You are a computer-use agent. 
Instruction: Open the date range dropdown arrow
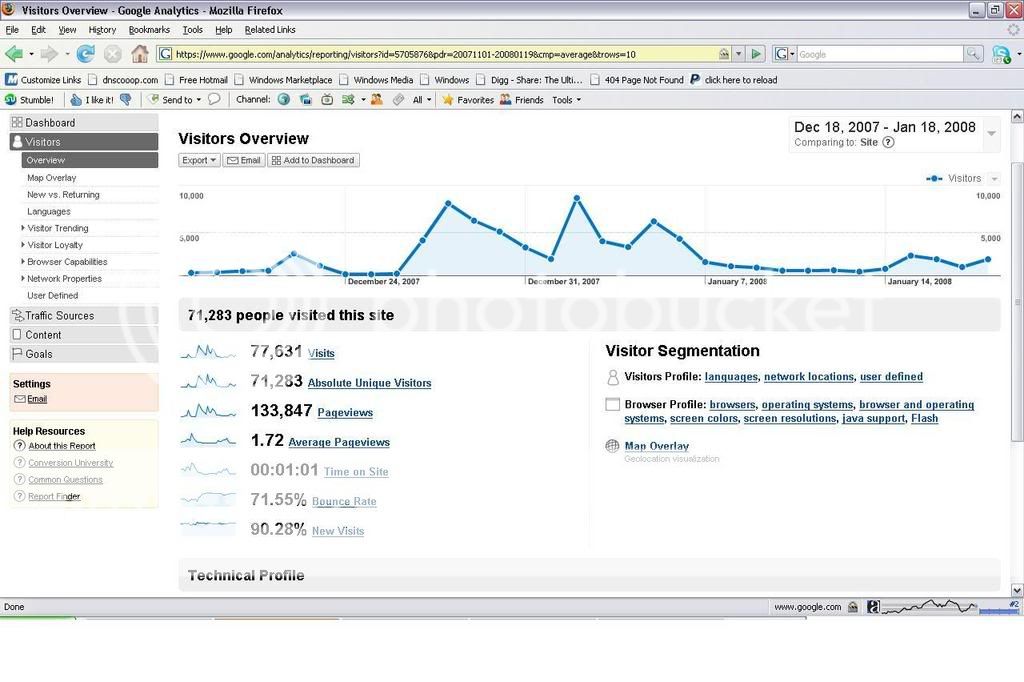click(991, 133)
